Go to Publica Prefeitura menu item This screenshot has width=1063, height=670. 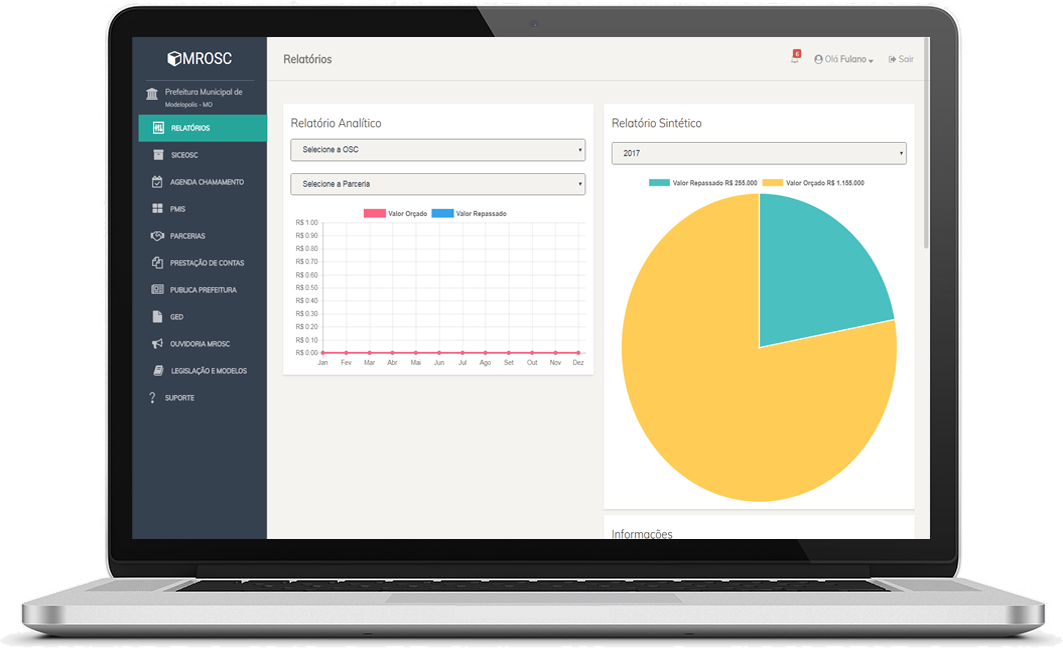click(x=203, y=290)
